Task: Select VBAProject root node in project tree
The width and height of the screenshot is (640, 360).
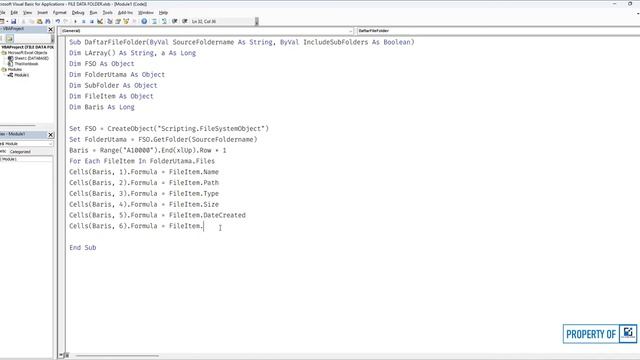Action: [27, 47]
